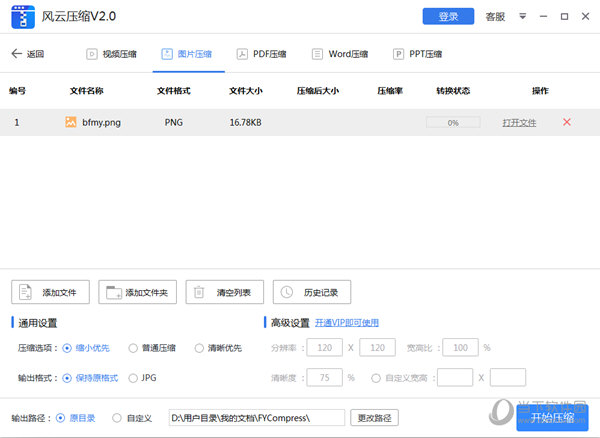600x438 pixels.
Task: Click the 文件格式 column header
Action: coord(173,91)
